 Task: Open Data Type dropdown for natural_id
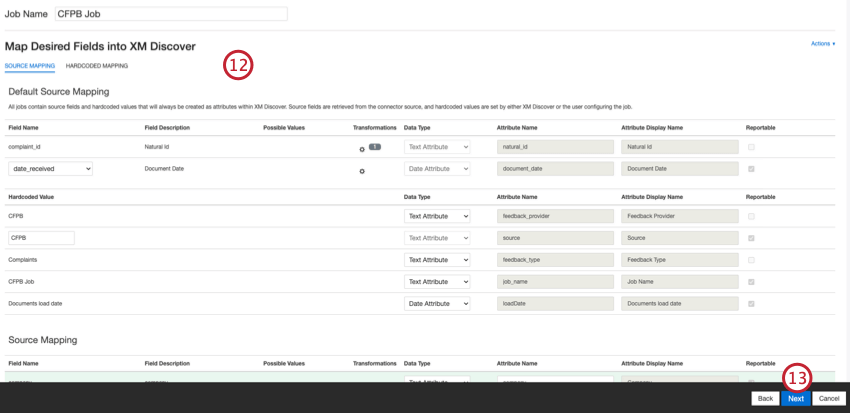[437, 147]
